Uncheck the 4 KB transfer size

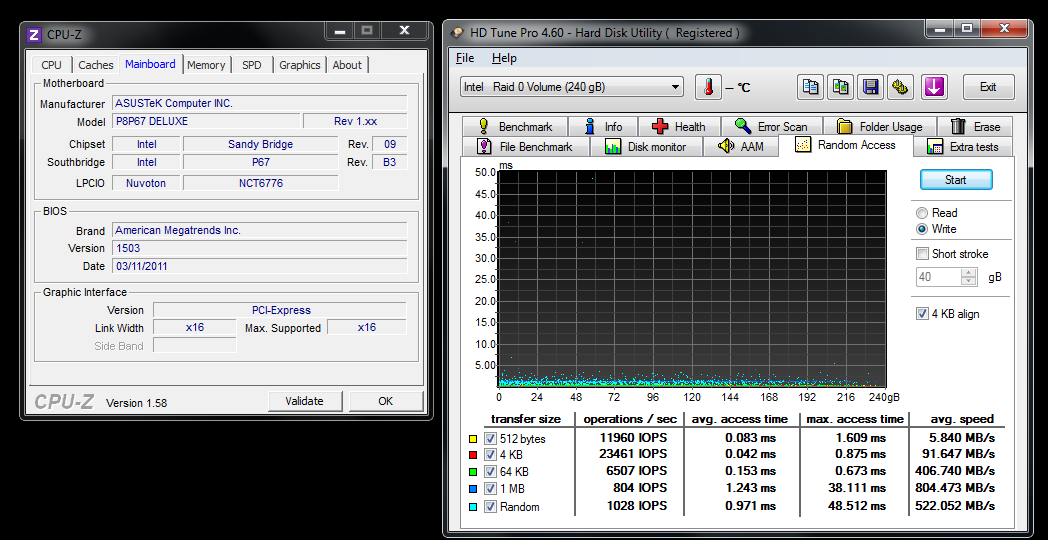pyautogui.click(x=491, y=455)
